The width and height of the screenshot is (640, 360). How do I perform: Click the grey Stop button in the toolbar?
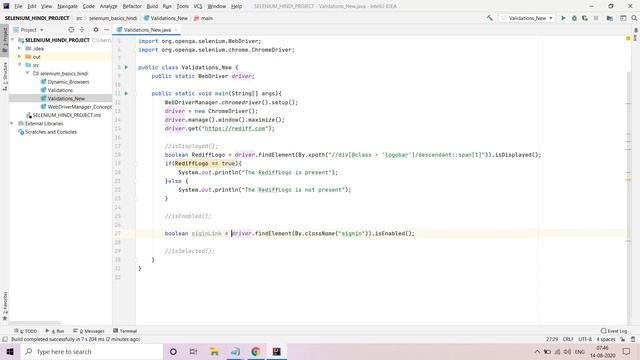pos(596,18)
